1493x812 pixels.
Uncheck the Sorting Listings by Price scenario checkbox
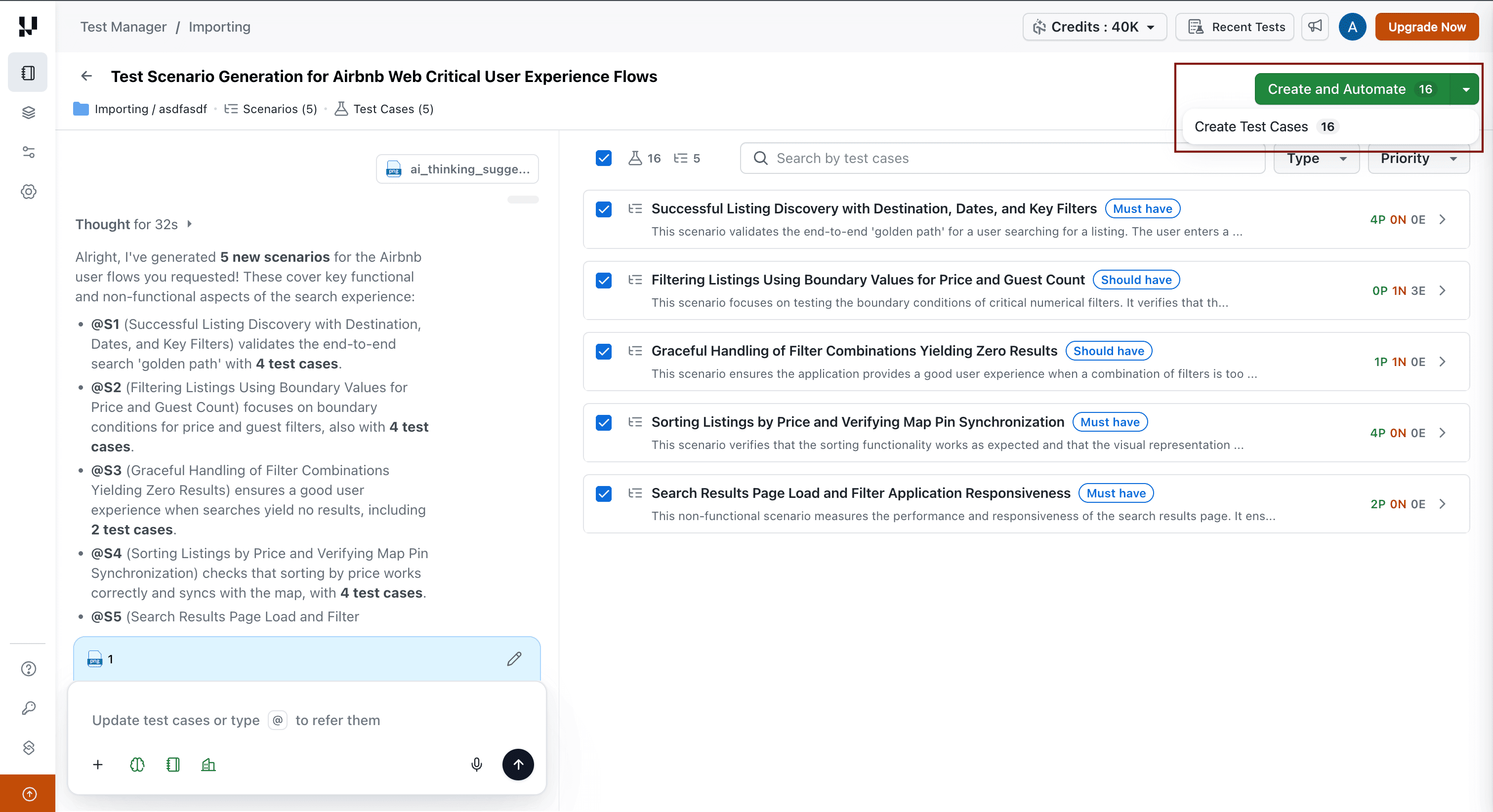[x=603, y=422]
